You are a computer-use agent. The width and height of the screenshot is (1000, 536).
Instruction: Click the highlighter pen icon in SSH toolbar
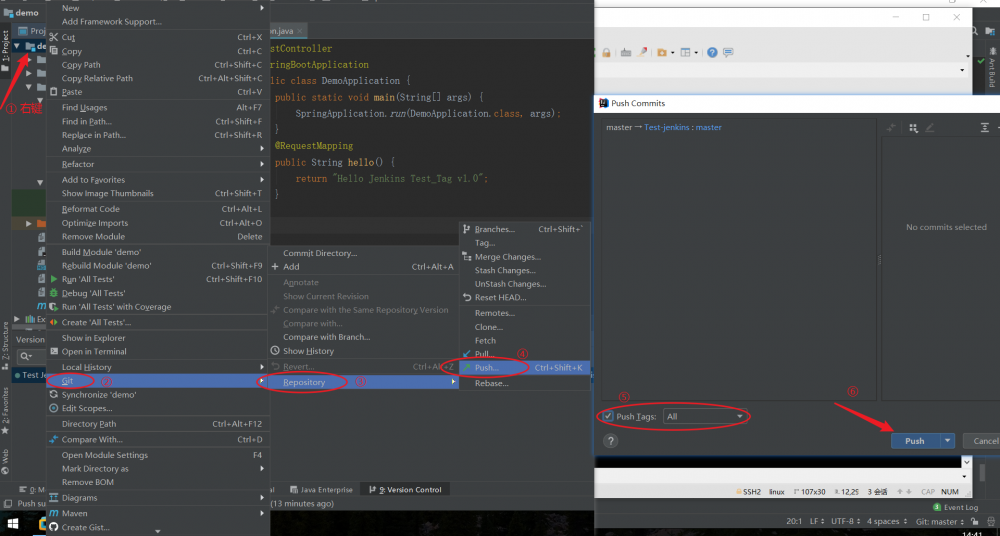(x=642, y=52)
